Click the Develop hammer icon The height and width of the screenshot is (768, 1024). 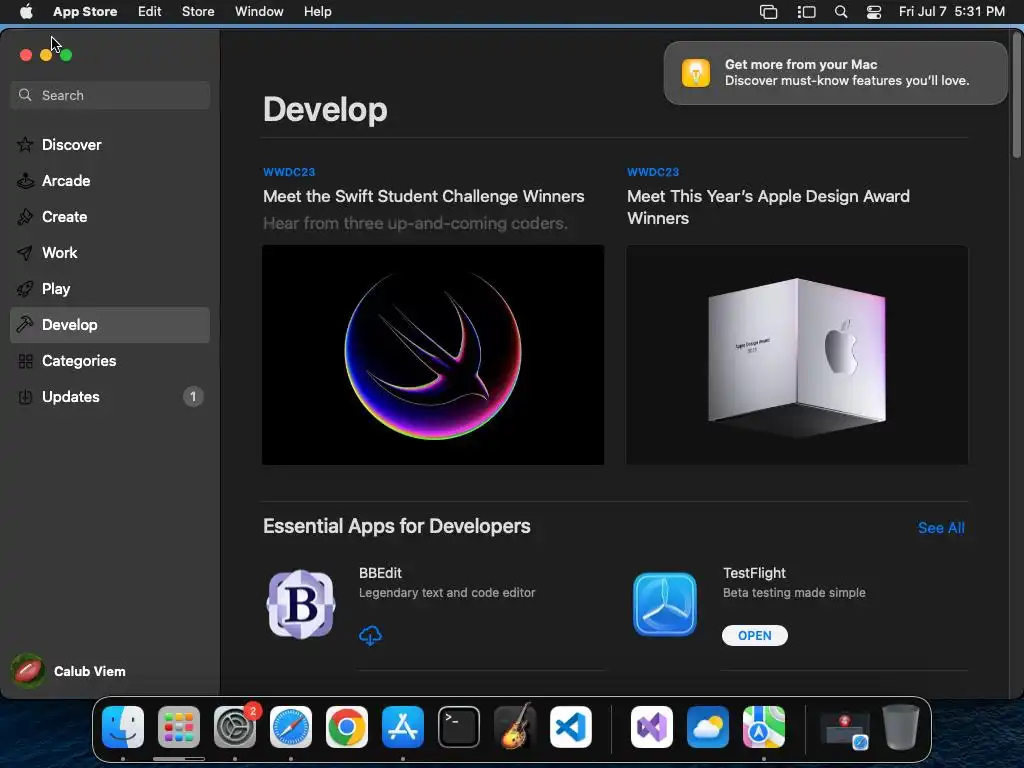pos(25,325)
